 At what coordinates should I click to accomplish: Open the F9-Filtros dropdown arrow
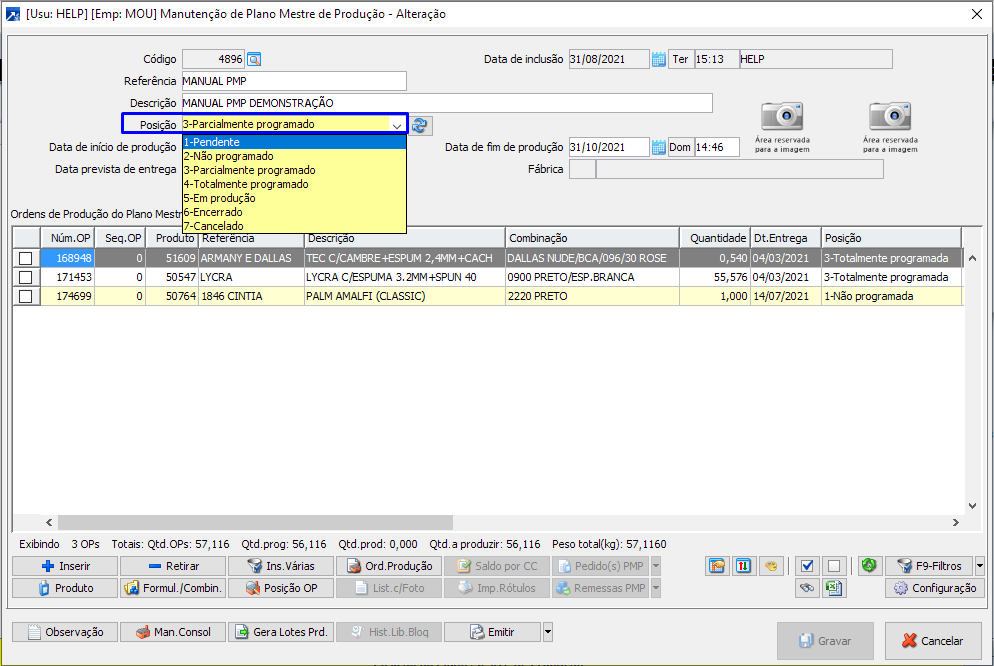(980, 566)
